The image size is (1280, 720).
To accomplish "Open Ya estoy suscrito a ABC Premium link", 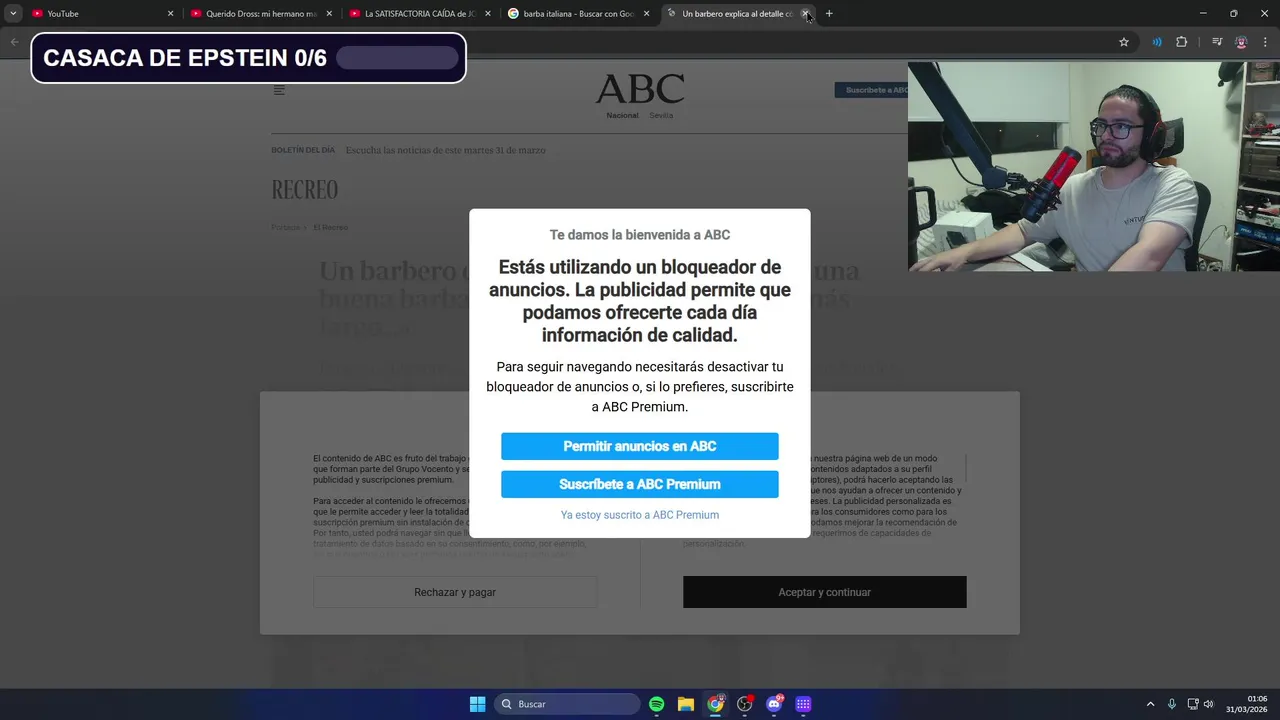I will pos(640,515).
